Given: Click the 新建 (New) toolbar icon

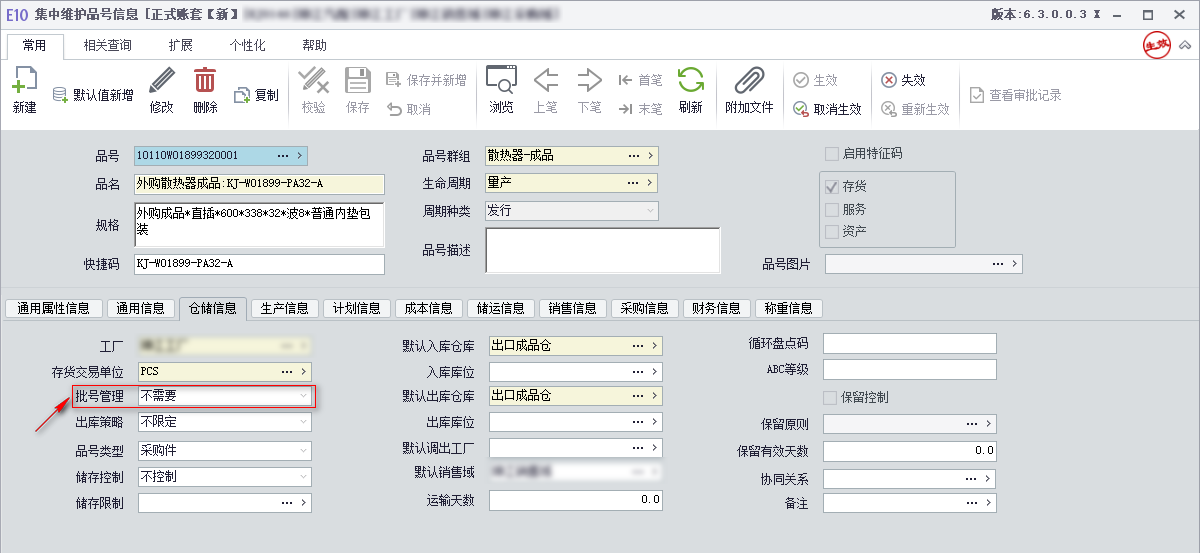Looking at the screenshot, I should pos(24,82).
